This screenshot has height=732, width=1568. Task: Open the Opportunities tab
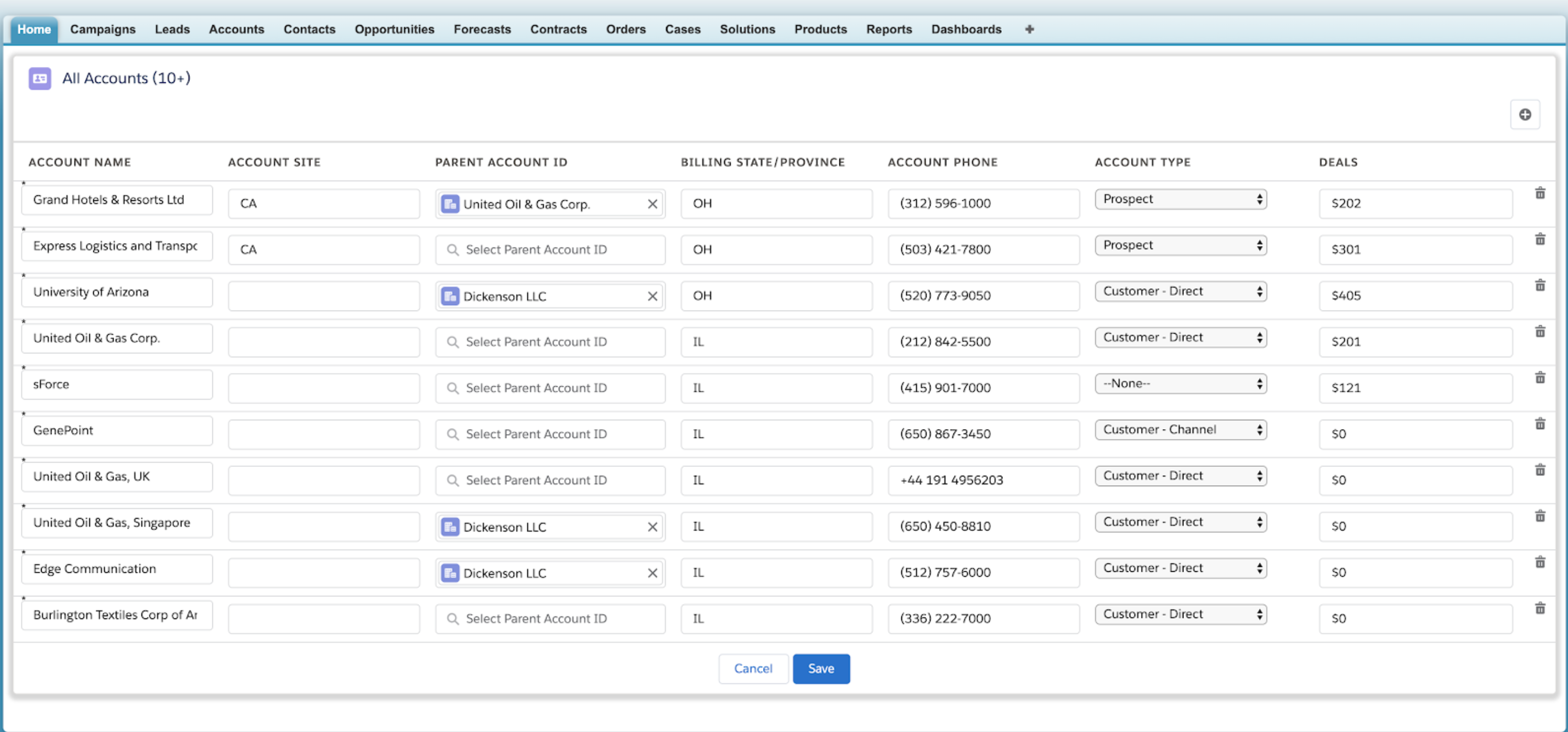point(394,29)
